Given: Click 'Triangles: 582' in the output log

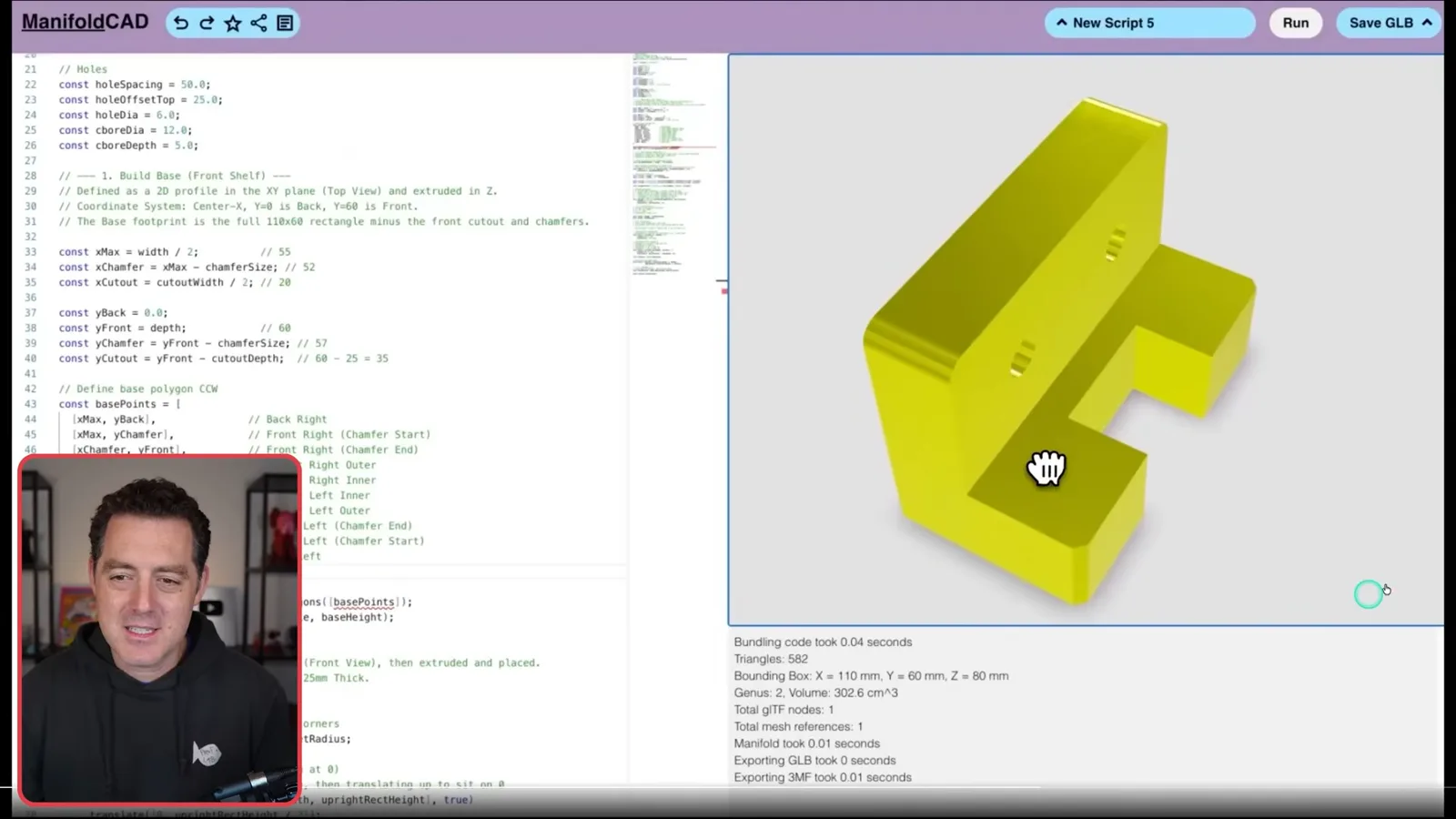Looking at the screenshot, I should pos(771,659).
